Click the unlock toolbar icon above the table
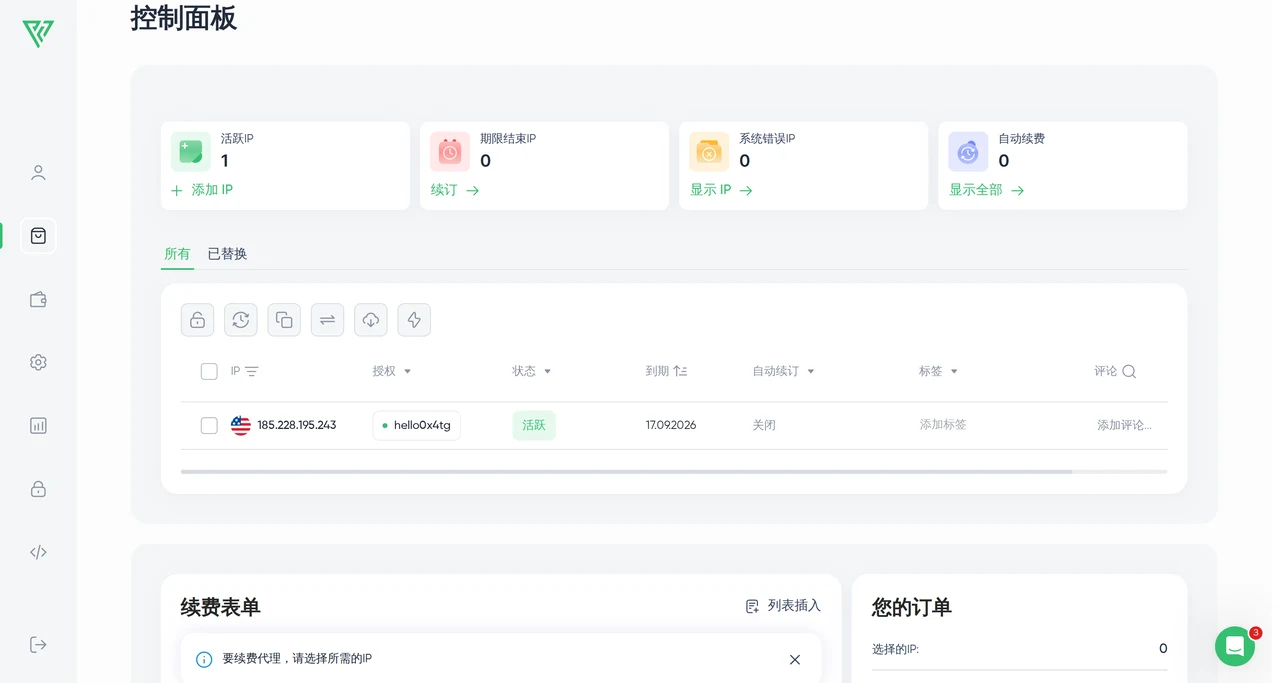Image resolution: width=1280 pixels, height=683 pixels. tap(198, 320)
